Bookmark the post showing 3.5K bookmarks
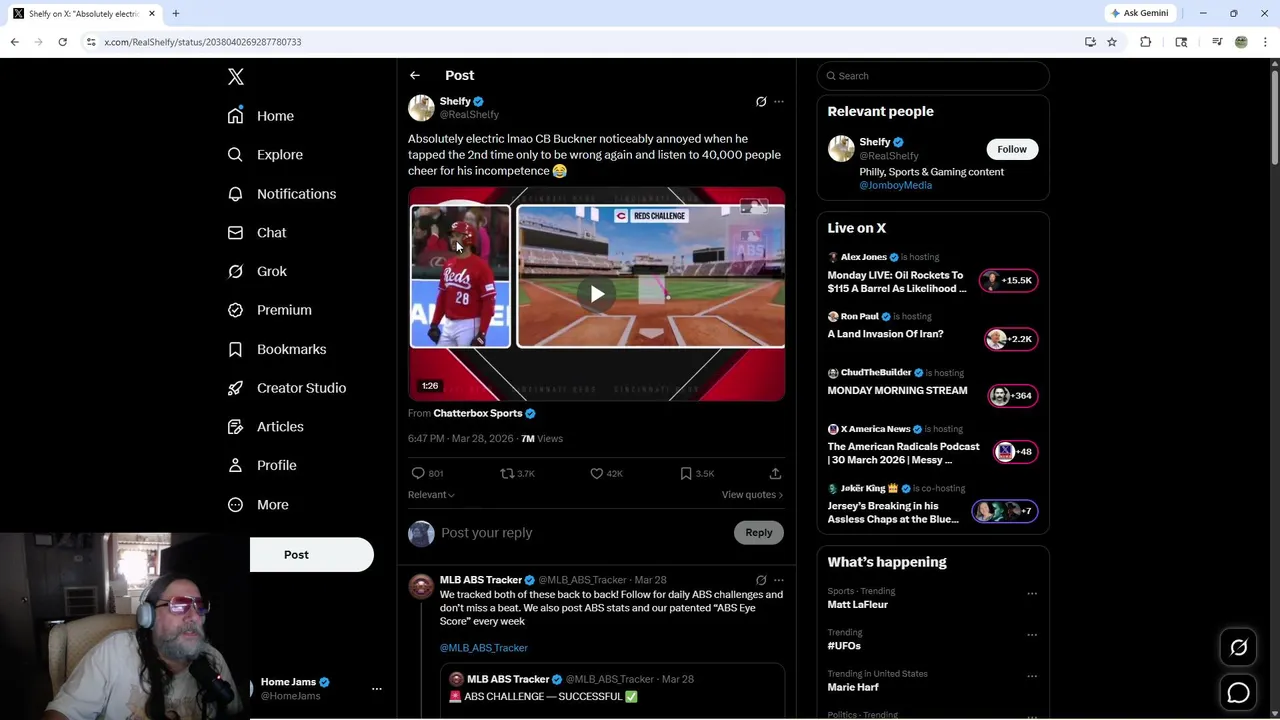 (686, 474)
